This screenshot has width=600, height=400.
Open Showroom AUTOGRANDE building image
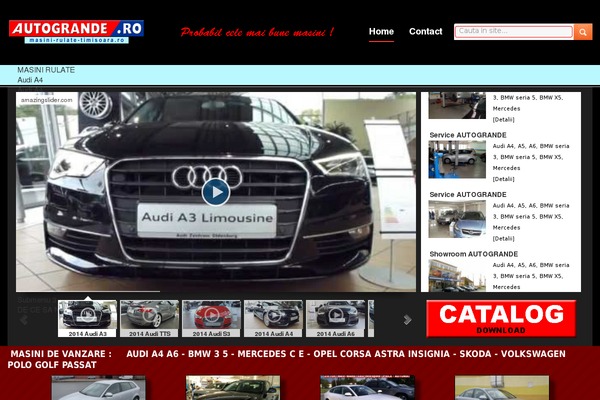point(457,276)
